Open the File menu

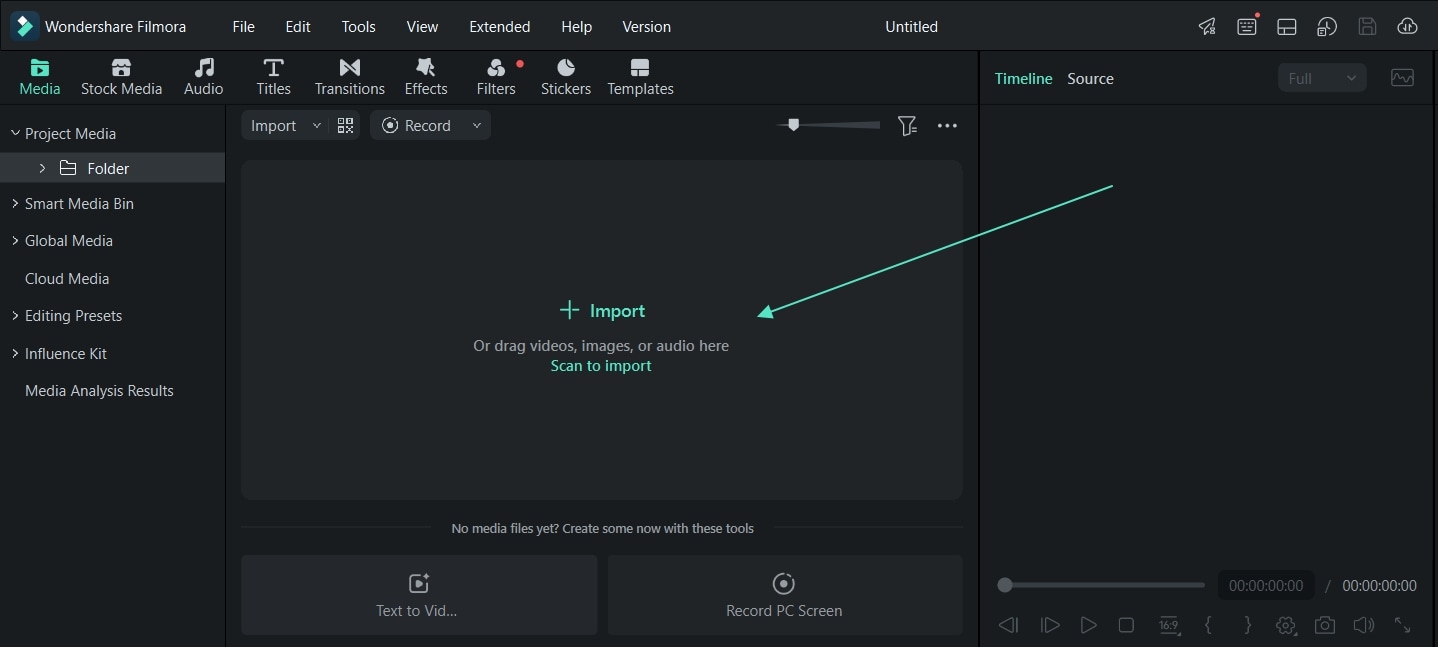(243, 27)
